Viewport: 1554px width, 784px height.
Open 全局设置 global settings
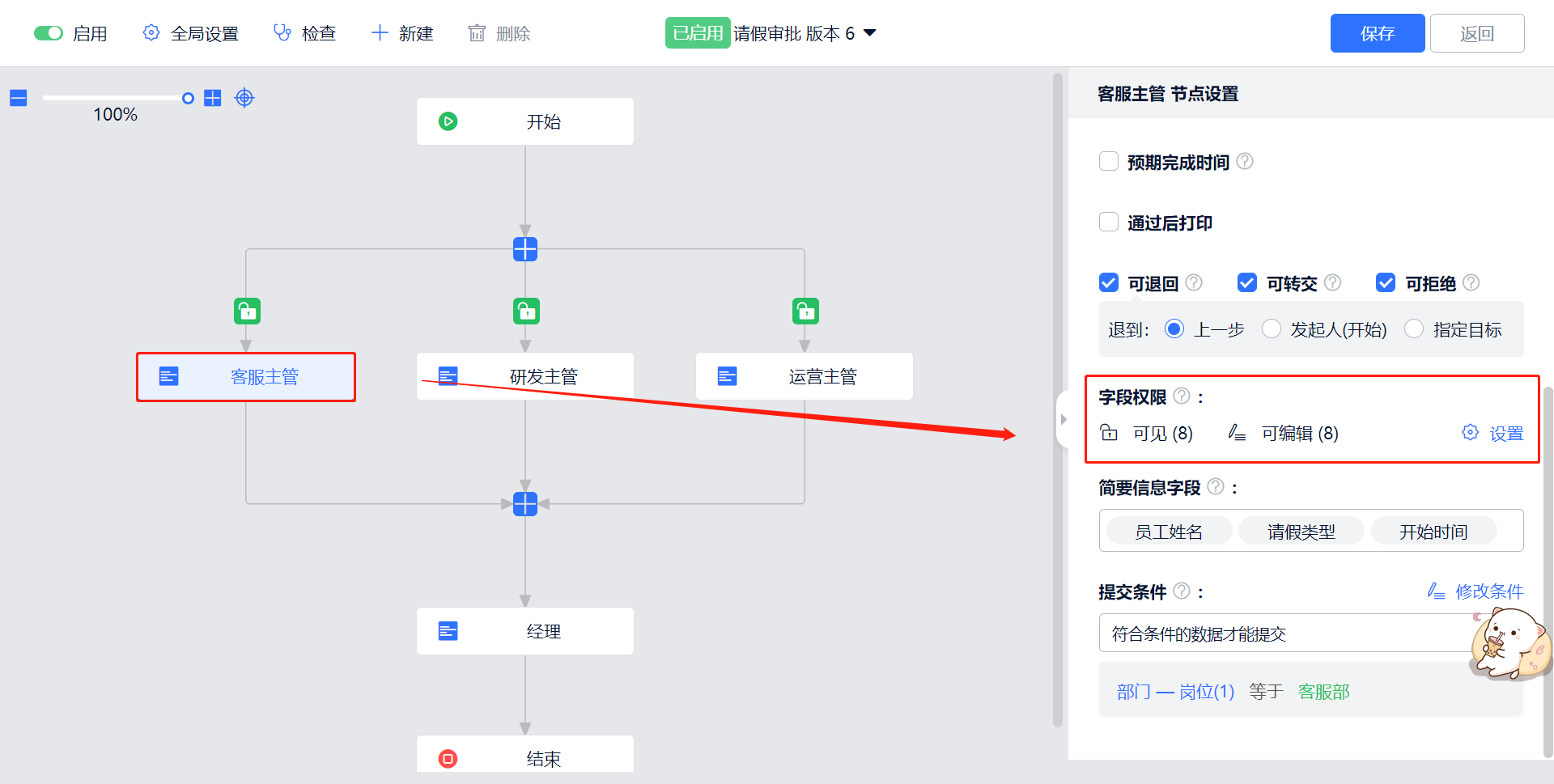[x=192, y=33]
